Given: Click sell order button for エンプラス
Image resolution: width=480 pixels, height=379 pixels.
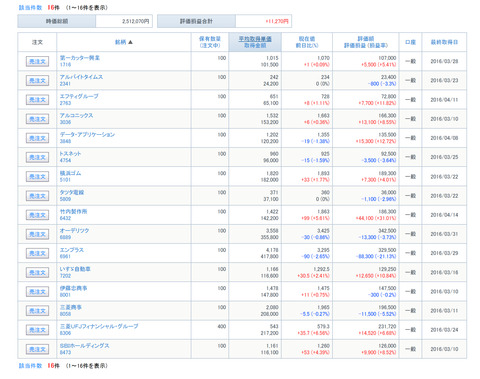Looking at the screenshot, I should (x=37, y=253).
